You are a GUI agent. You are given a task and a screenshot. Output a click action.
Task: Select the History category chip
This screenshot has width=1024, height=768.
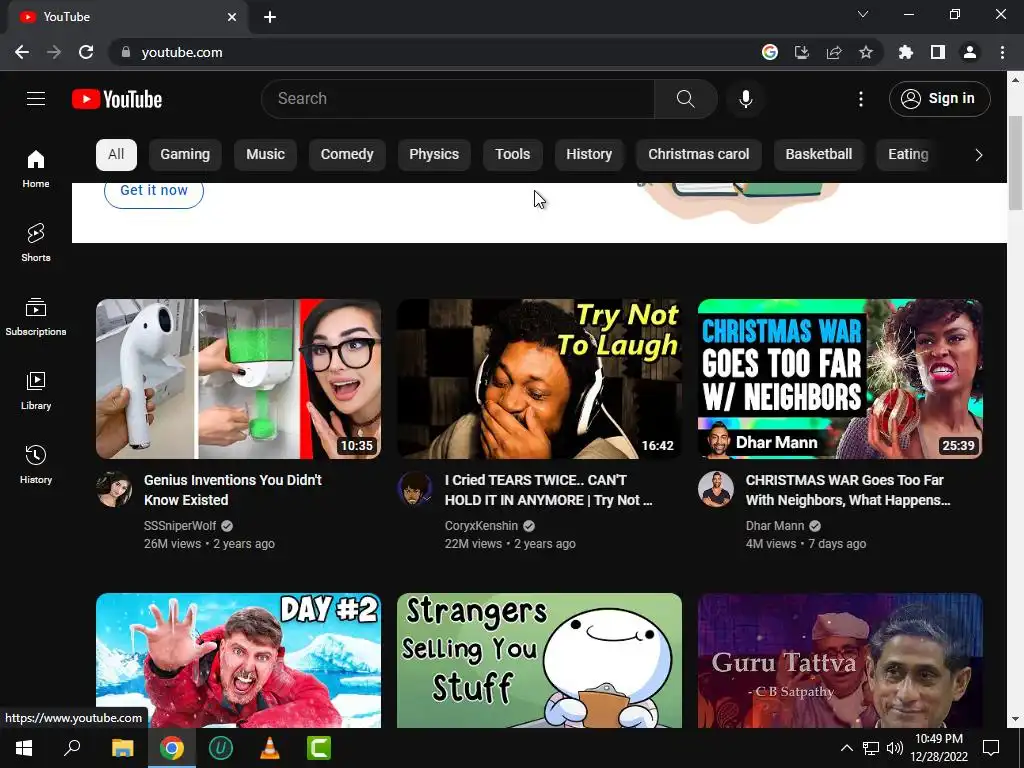pos(589,155)
